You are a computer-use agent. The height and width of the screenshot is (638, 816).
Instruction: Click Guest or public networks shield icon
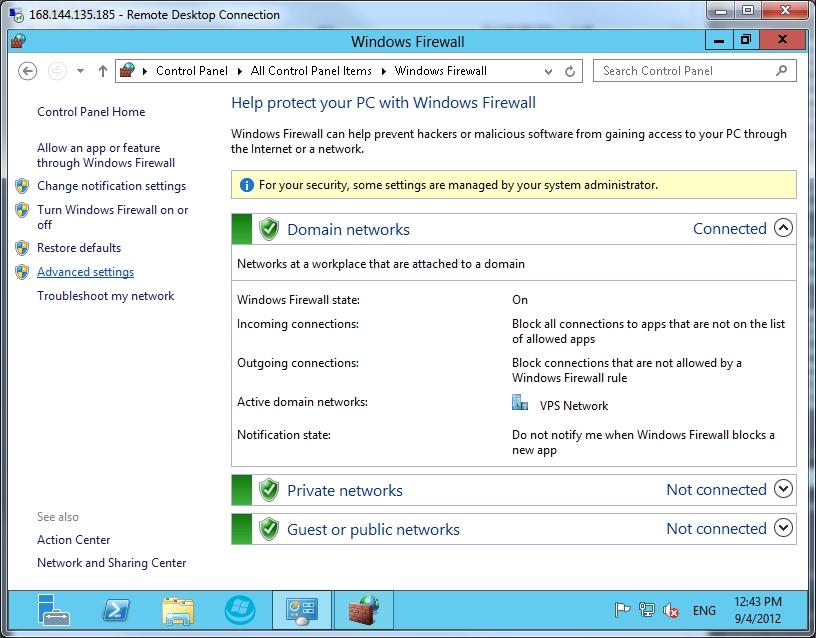(269, 529)
